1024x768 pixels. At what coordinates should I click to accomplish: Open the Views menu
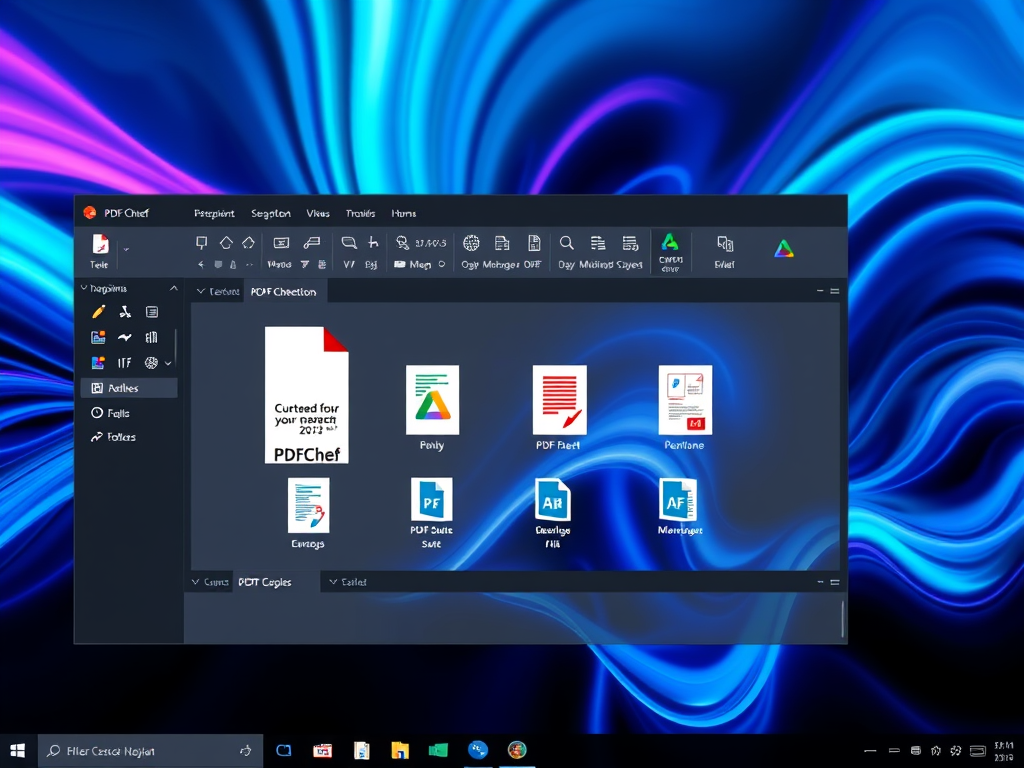click(x=318, y=213)
